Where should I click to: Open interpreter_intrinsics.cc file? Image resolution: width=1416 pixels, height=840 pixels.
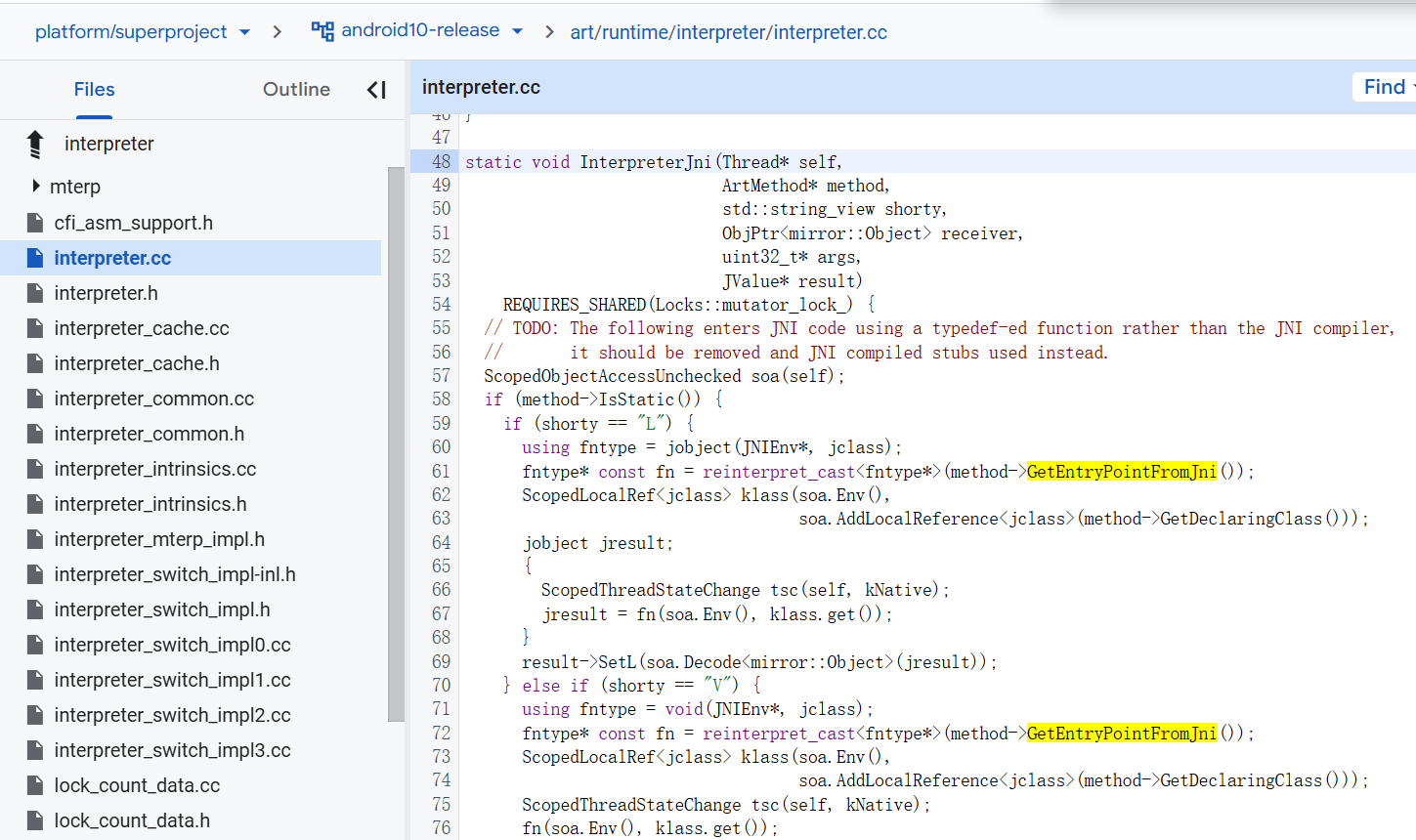[x=154, y=469]
